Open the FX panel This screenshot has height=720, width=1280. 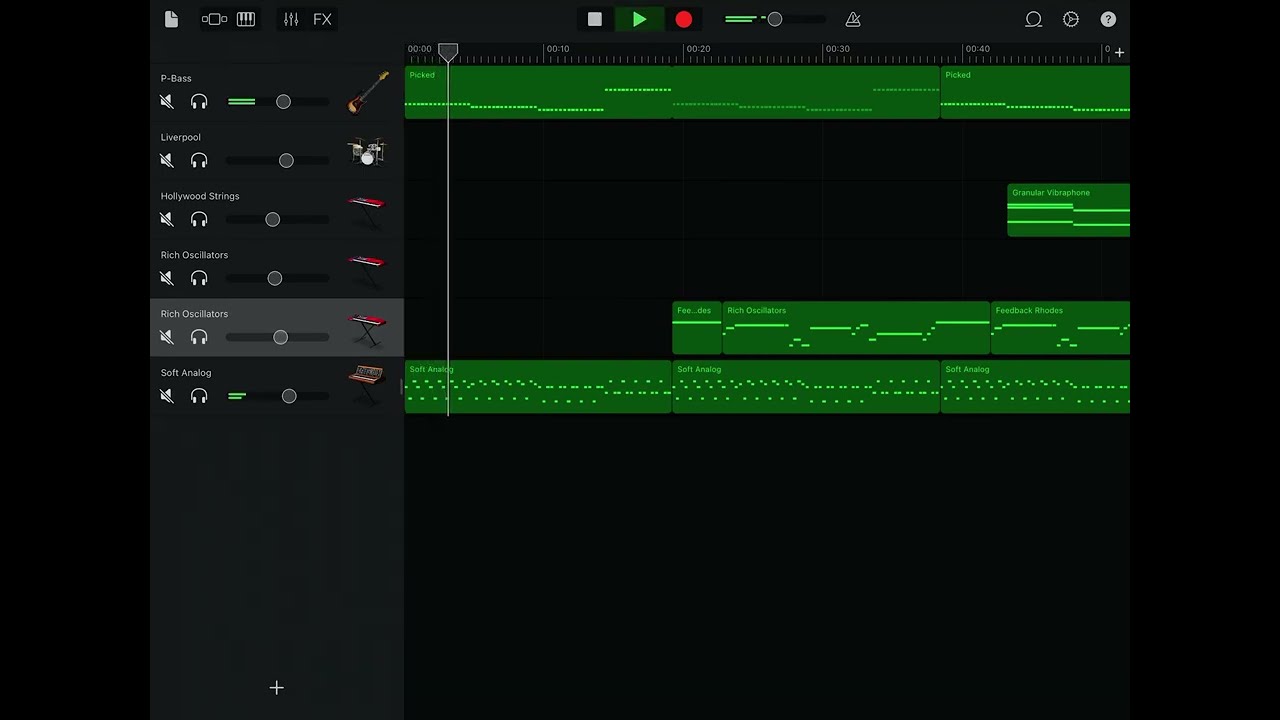click(322, 19)
